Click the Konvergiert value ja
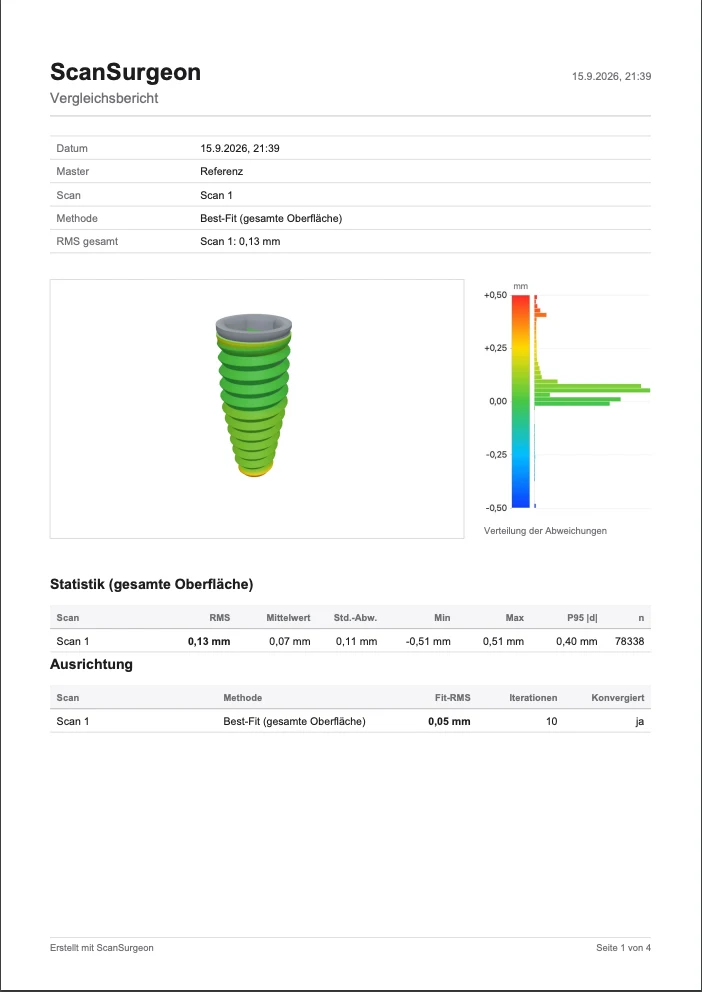Image resolution: width=702 pixels, height=992 pixels. tap(640, 722)
